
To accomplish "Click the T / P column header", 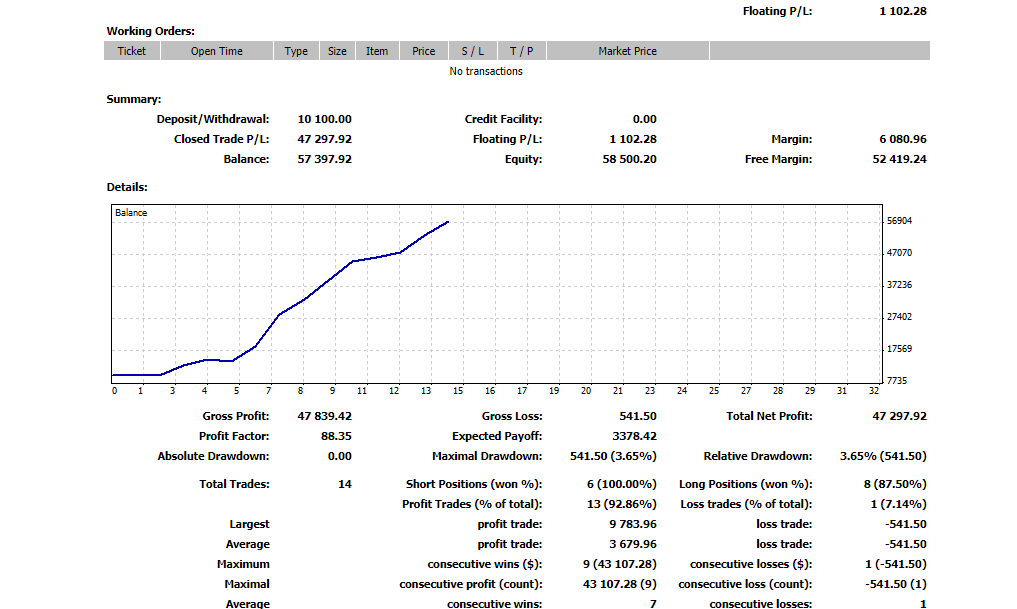I will (x=521, y=51).
